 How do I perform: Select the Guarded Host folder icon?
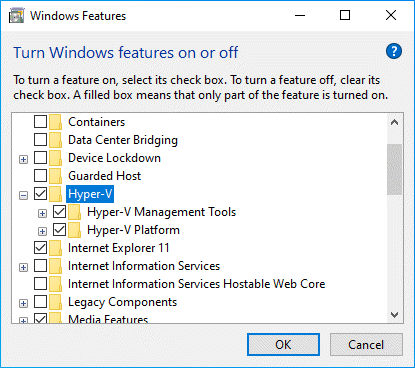click(55, 176)
